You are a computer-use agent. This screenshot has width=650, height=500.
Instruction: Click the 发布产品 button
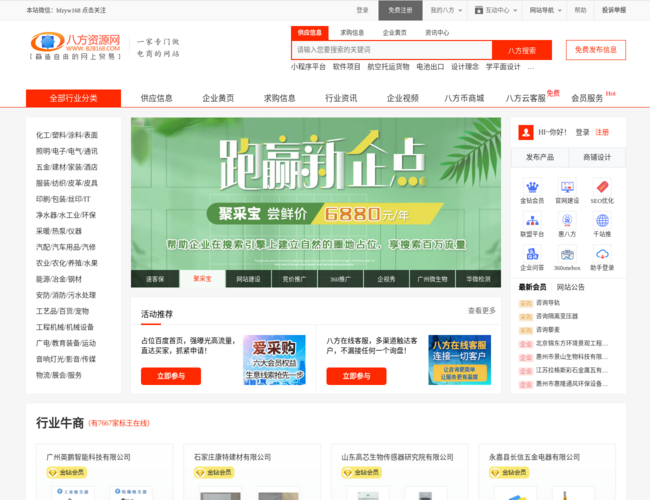click(540, 157)
